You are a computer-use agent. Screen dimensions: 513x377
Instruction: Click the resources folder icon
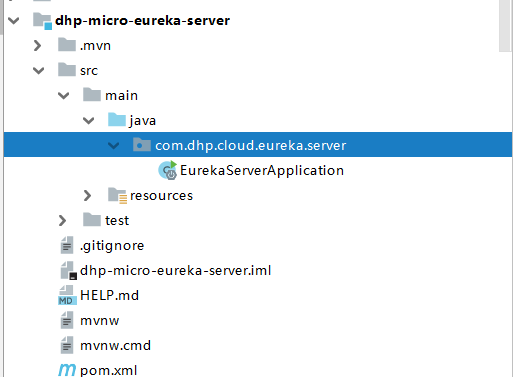(117, 195)
